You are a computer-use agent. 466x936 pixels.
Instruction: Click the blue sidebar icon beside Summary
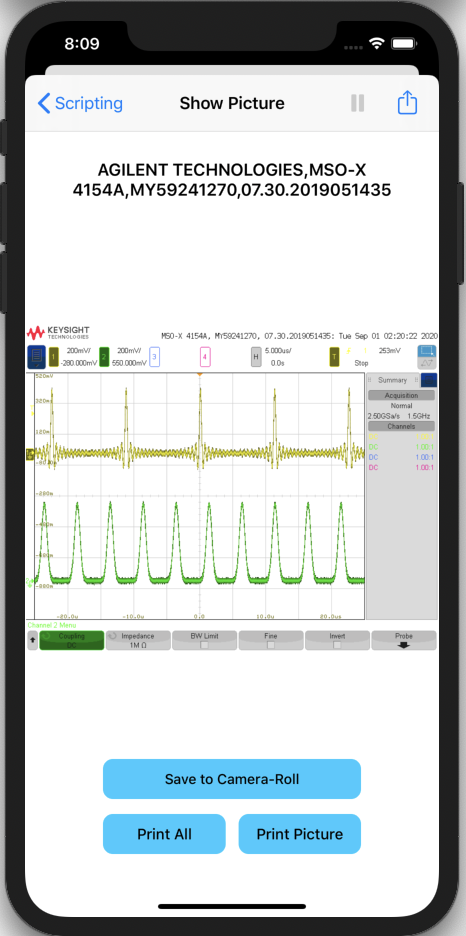pos(429,380)
